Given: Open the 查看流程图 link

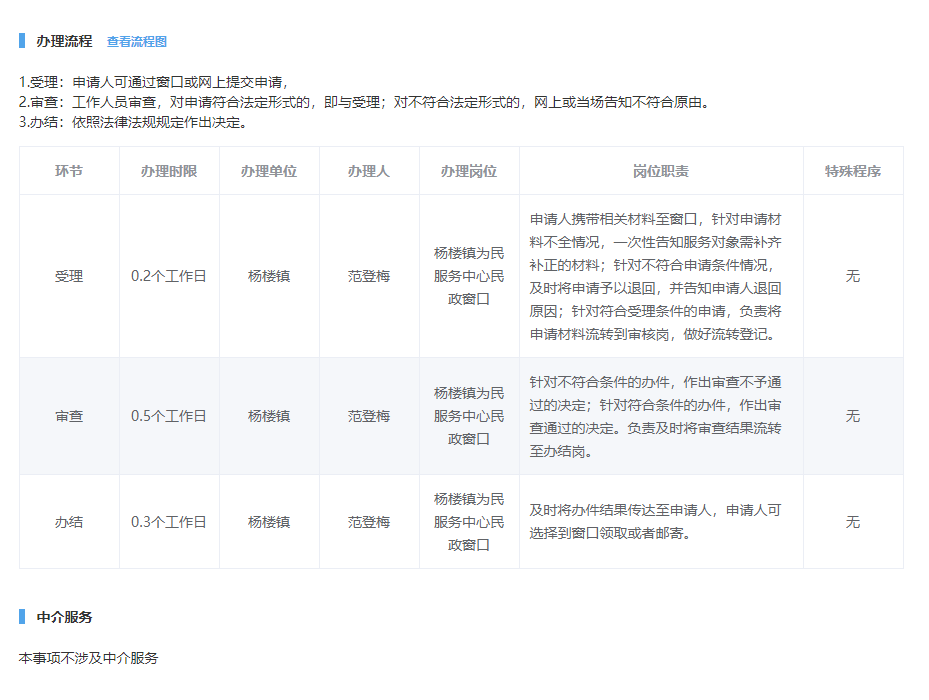Looking at the screenshot, I should (137, 42).
